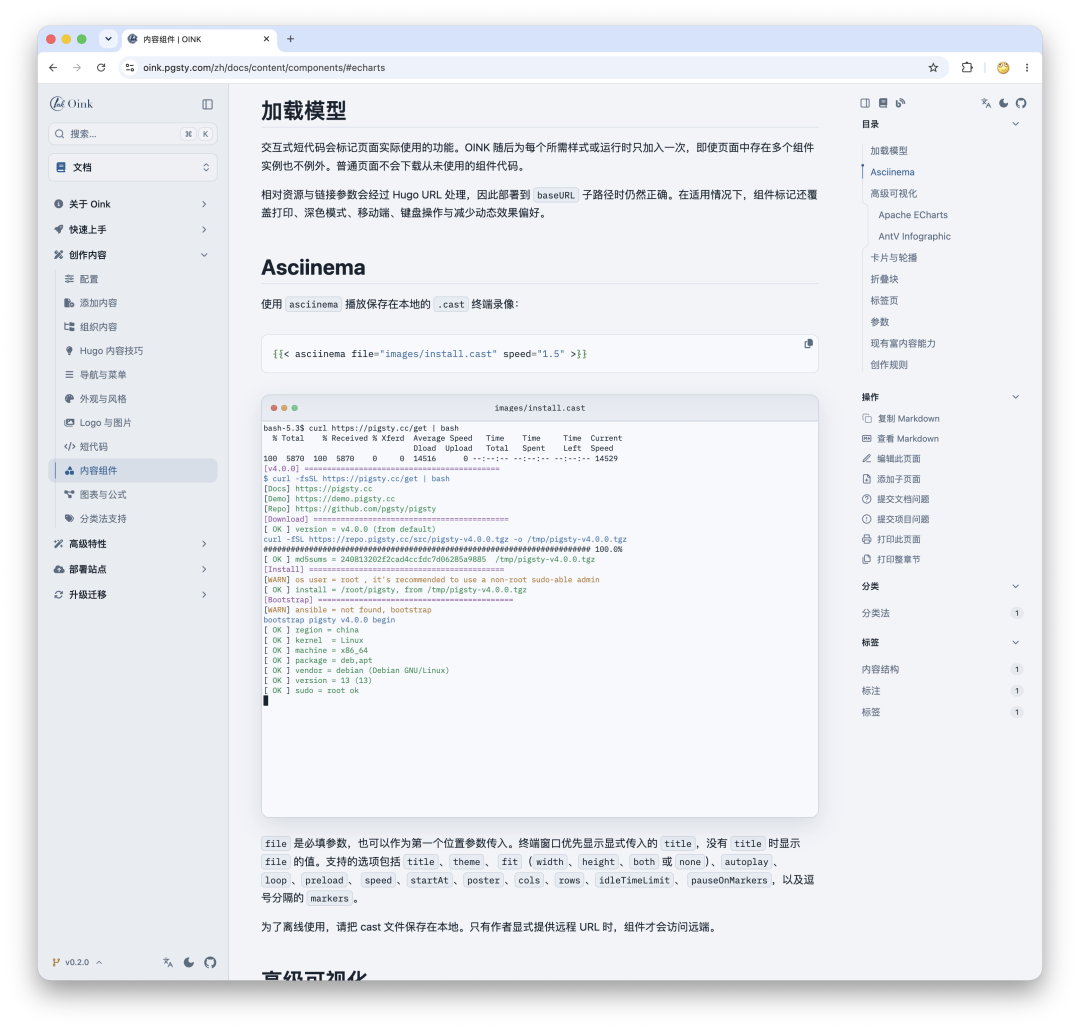Open the browser extensions puzzle icon

967,68
